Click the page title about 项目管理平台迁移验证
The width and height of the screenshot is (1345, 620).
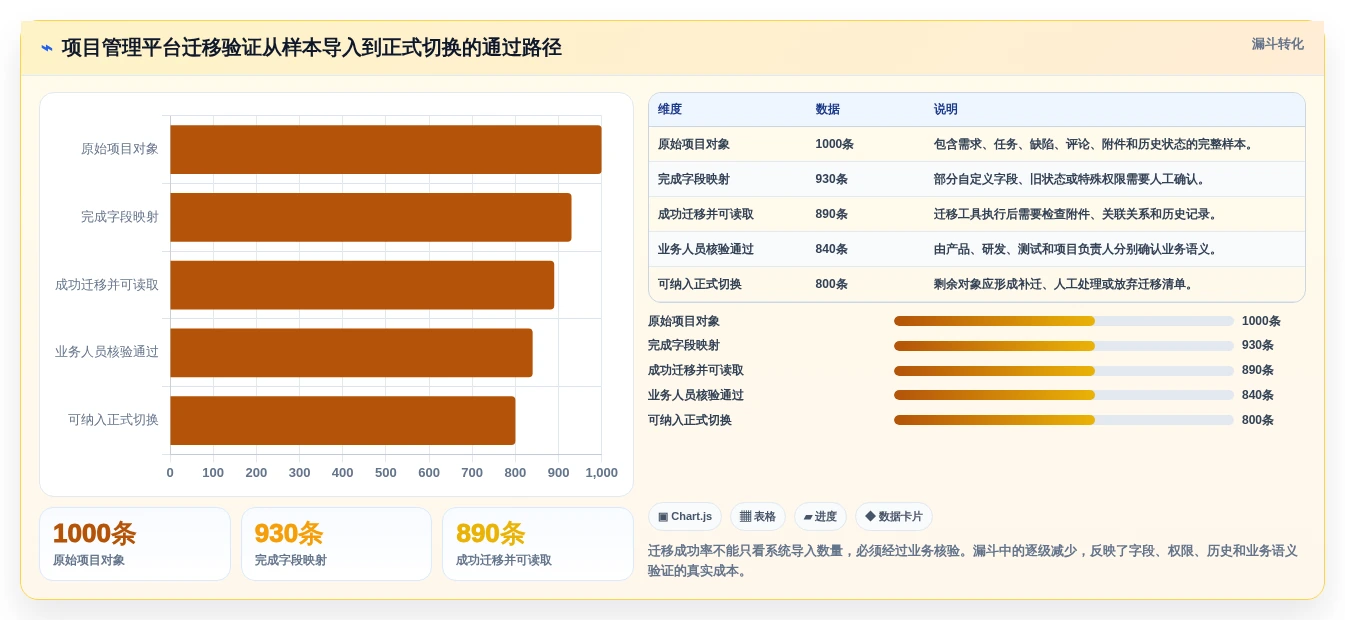click(311, 48)
